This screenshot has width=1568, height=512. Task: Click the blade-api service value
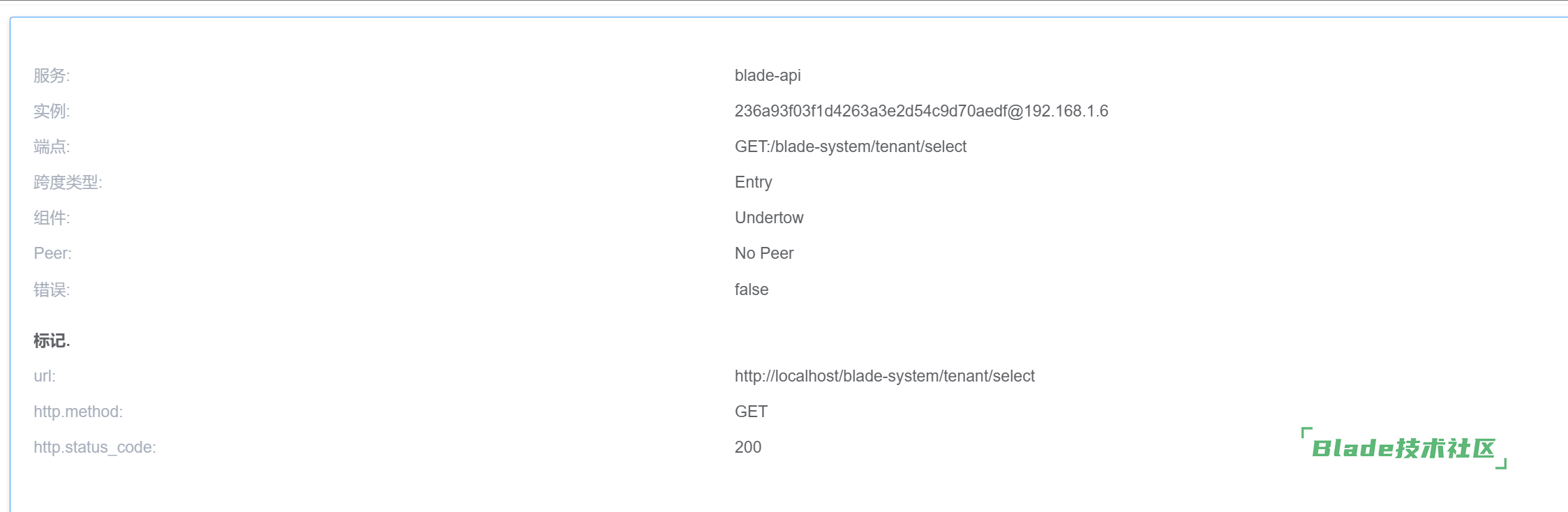coord(768,75)
